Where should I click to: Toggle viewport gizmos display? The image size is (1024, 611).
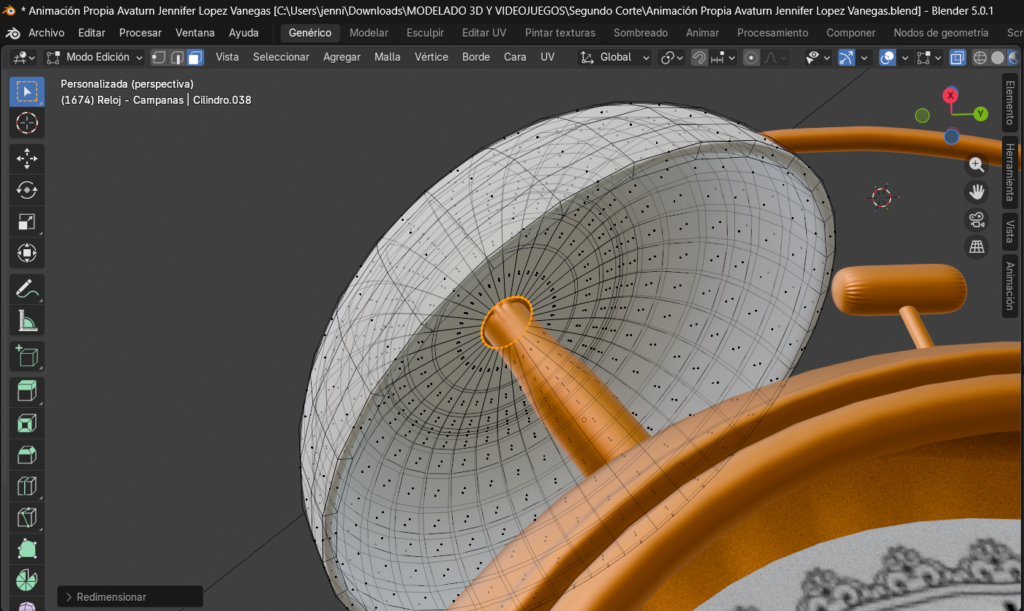[846, 57]
